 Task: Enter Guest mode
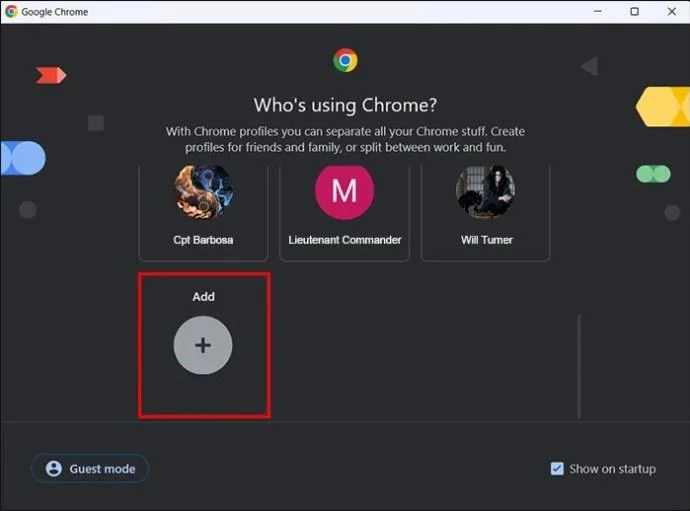tap(90, 468)
